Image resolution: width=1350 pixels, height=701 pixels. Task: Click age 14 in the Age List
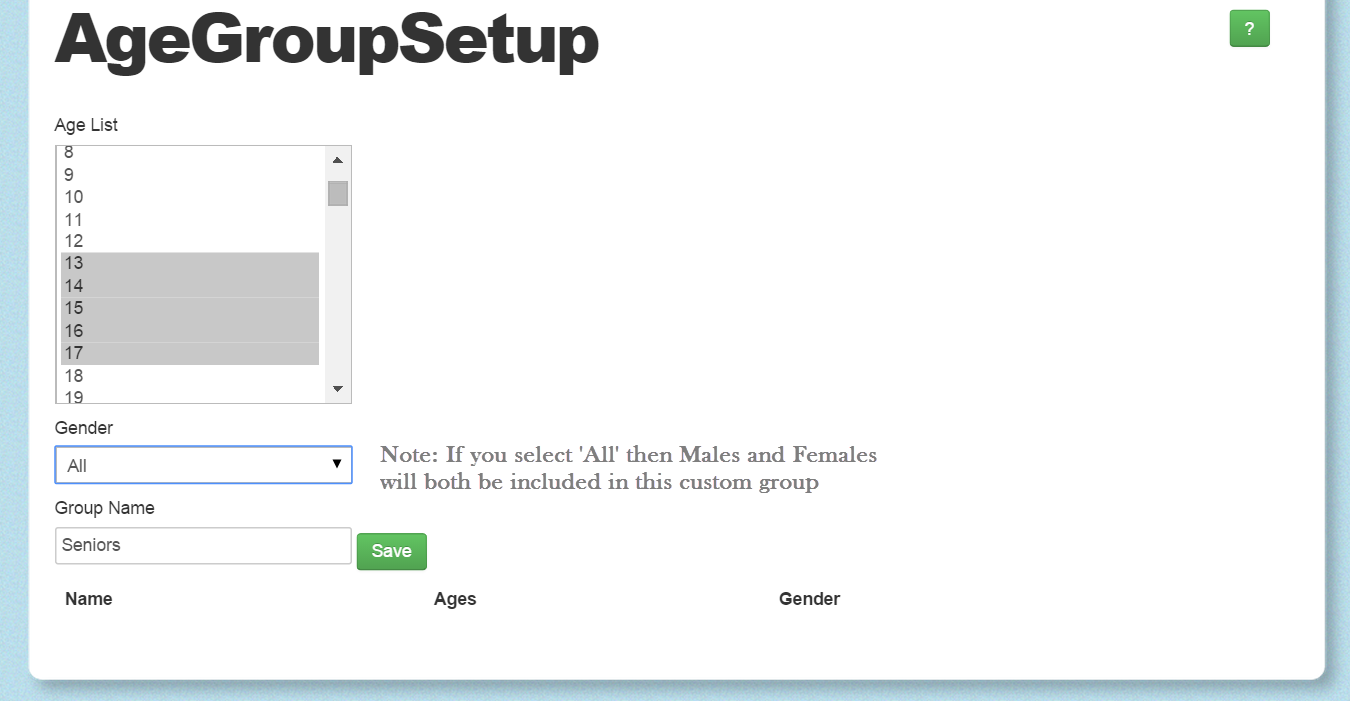click(x=189, y=286)
